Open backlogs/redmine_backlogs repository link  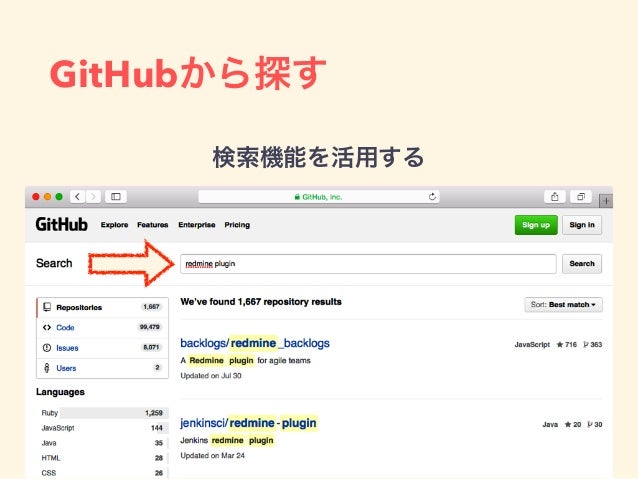255,343
